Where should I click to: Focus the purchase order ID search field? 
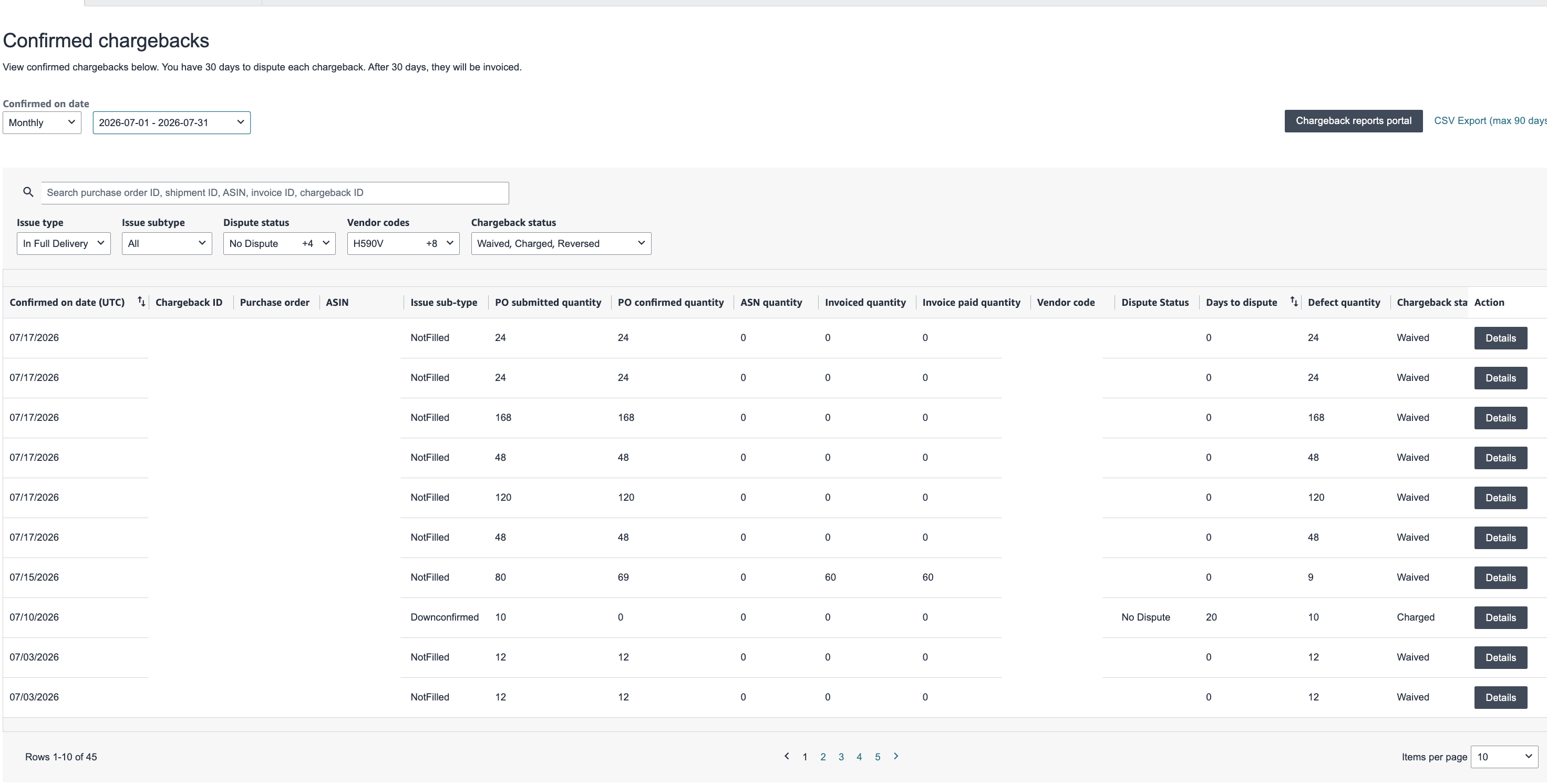[x=275, y=193]
